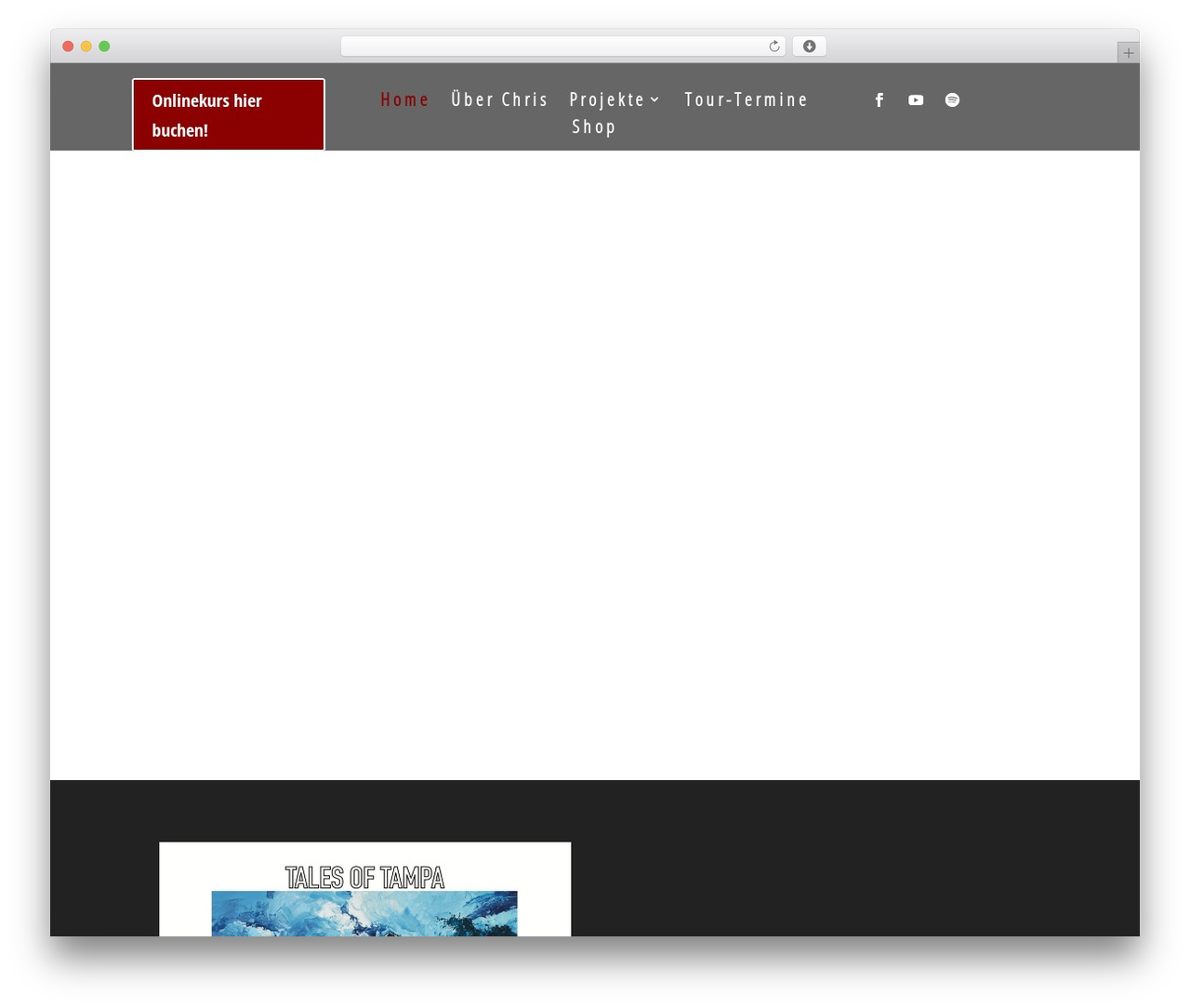Open the Facebook social icon
This screenshot has height=1008, width=1190.
879,99
